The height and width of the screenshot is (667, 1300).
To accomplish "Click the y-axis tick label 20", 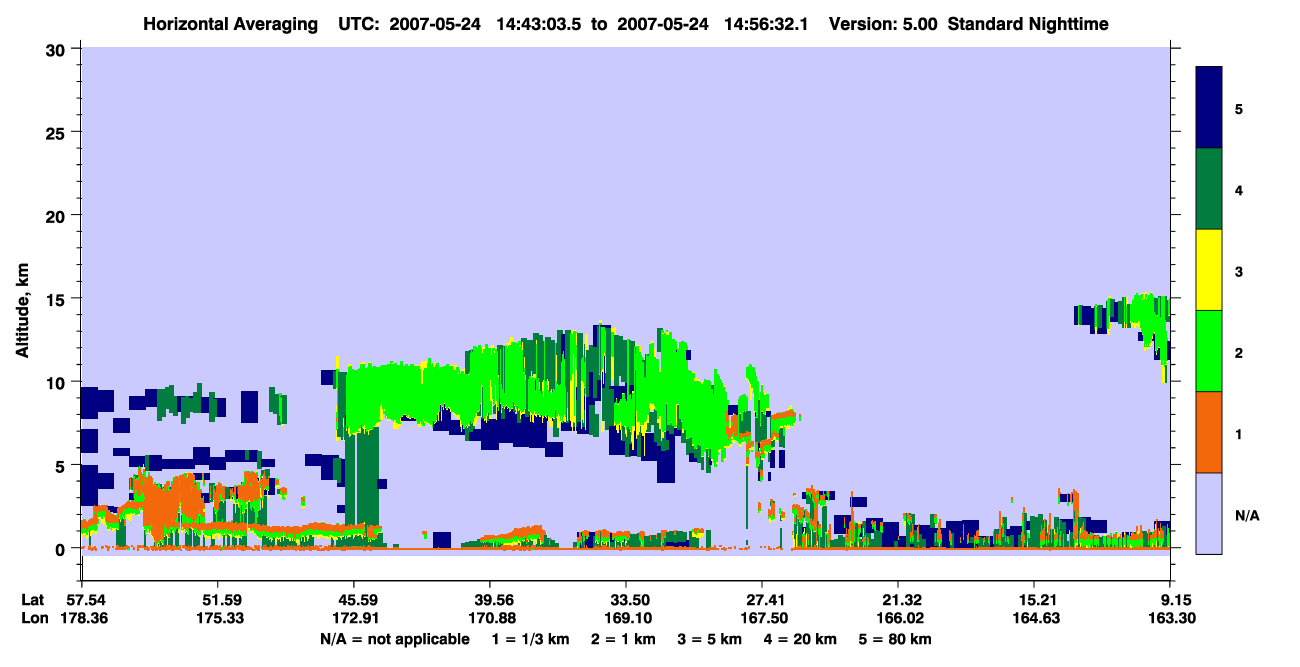I will (58, 215).
